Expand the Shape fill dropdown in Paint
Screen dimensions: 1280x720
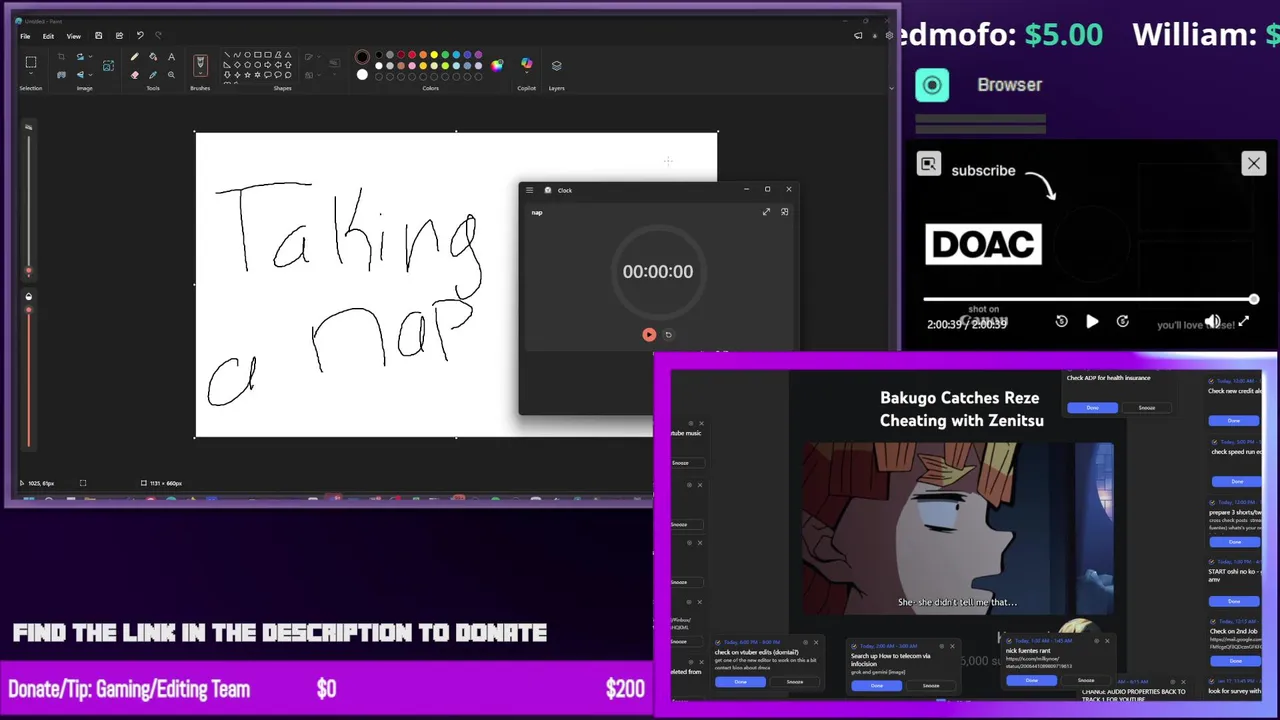319,75
